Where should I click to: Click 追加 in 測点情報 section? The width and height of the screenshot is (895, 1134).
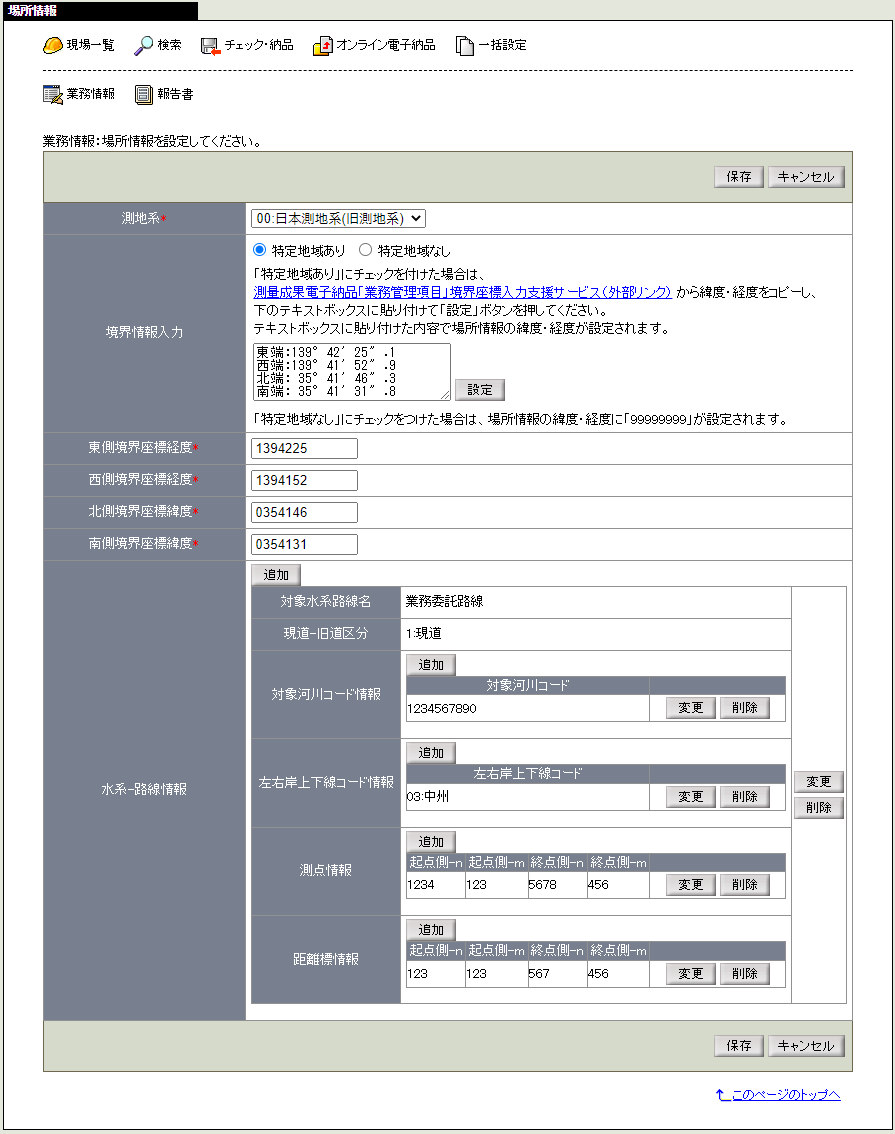(x=431, y=842)
